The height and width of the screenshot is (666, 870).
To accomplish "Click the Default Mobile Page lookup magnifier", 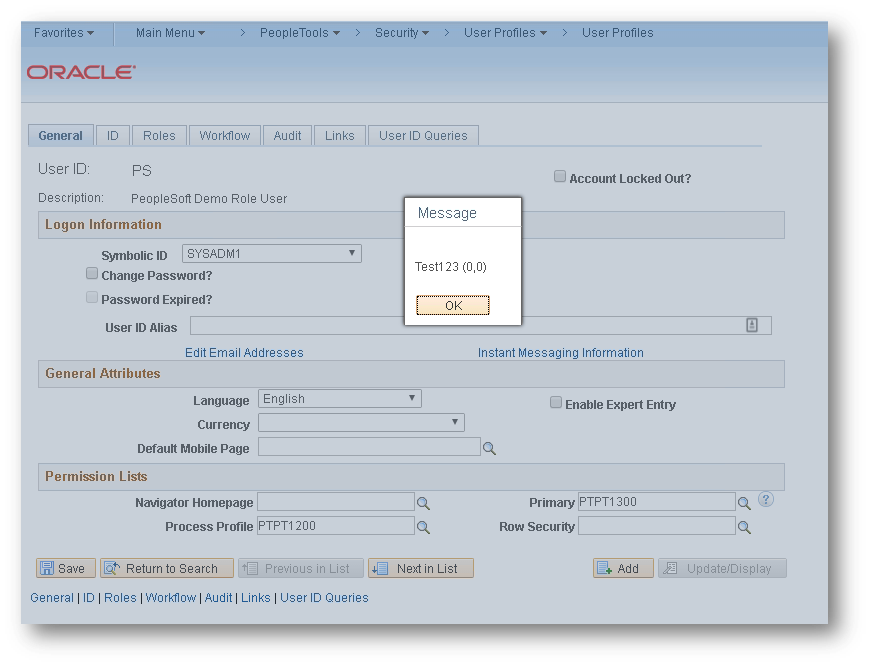I will pyautogui.click(x=489, y=448).
